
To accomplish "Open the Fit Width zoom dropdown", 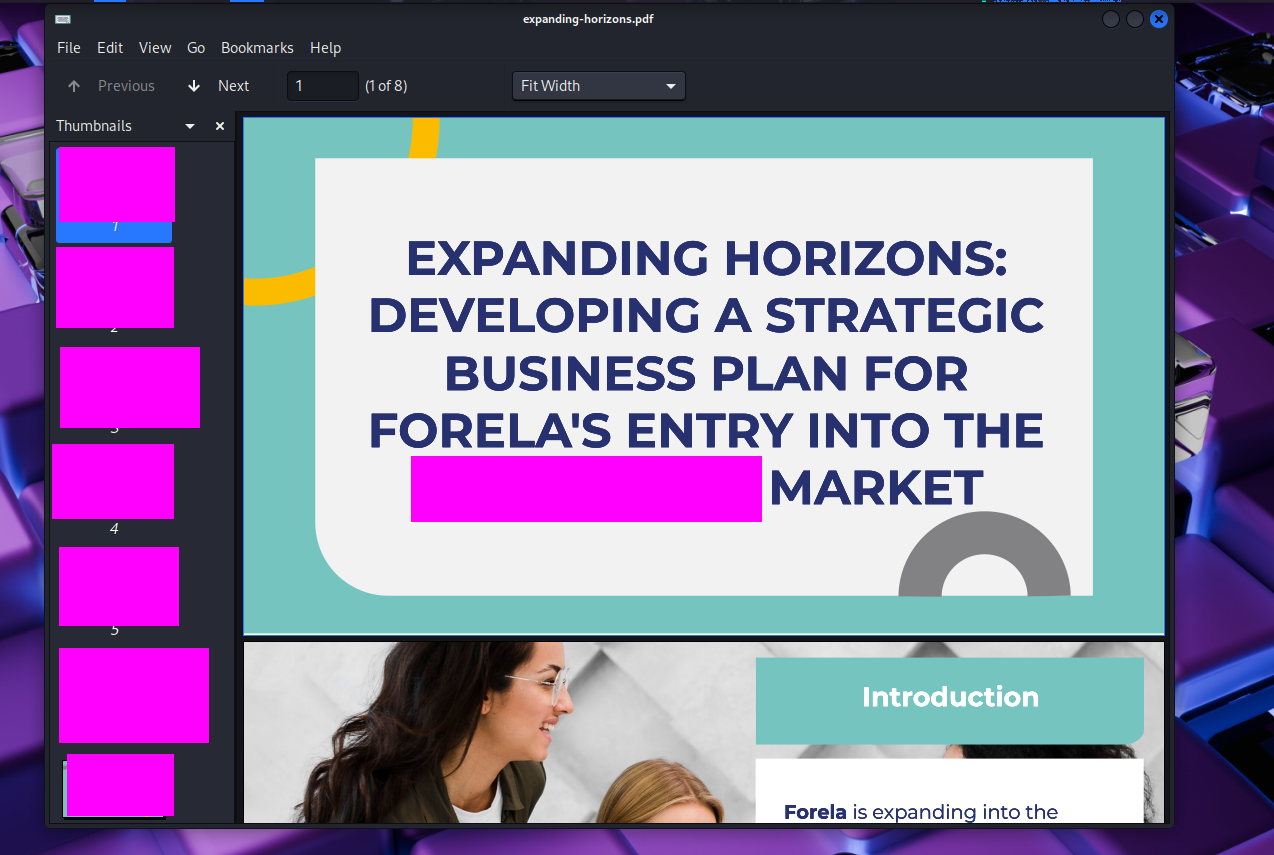I will click(x=599, y=86).
